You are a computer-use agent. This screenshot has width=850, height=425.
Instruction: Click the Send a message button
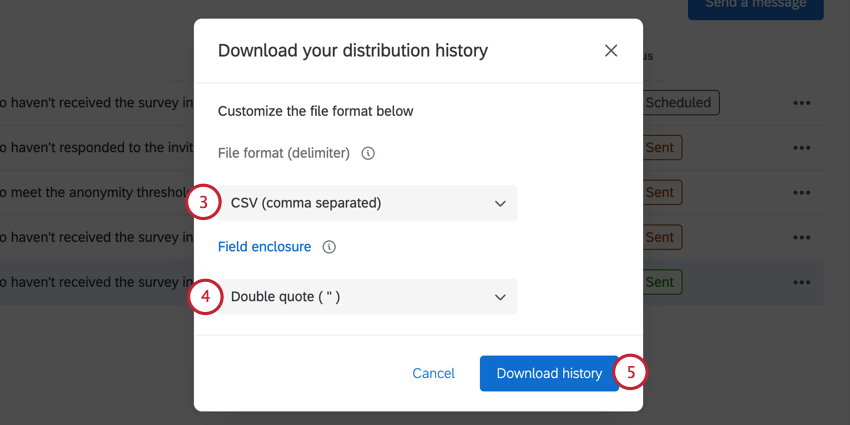755,6
